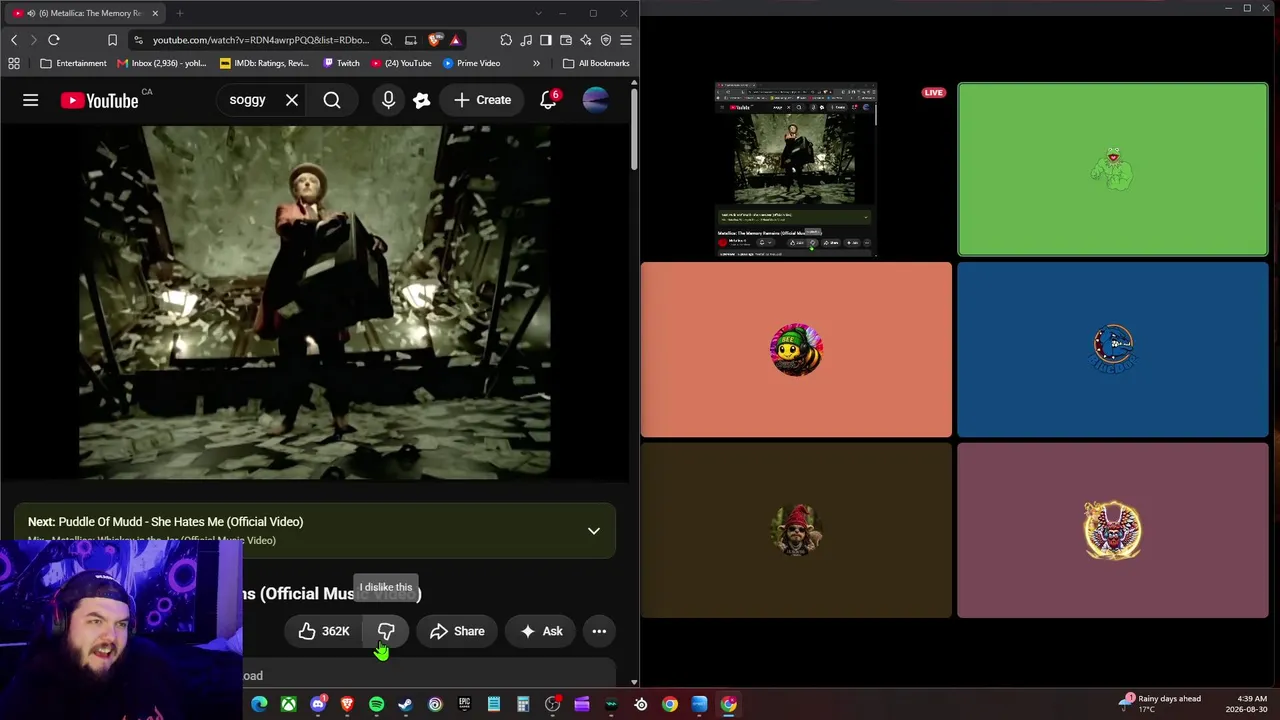The image size is (1280, 720).
Task: Open the IMDb Ratings bookmark
Action: (264, 63)
